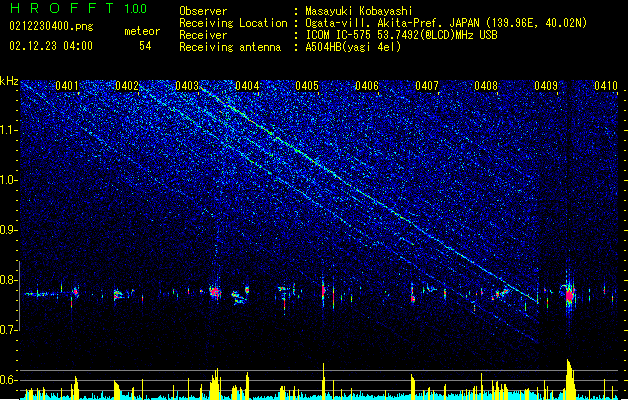
Task: Click the large red meteor echo near 0409
Action: pos(569,295)
